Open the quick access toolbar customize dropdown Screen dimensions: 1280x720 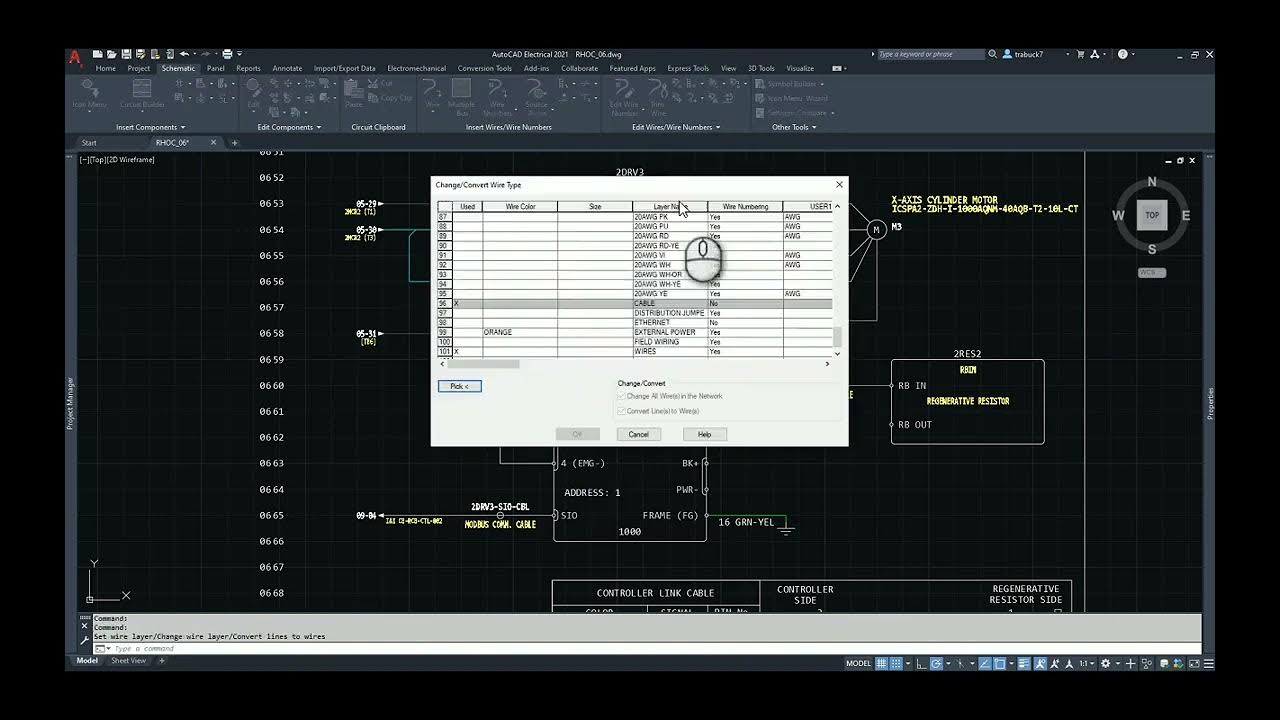point(240,54)
